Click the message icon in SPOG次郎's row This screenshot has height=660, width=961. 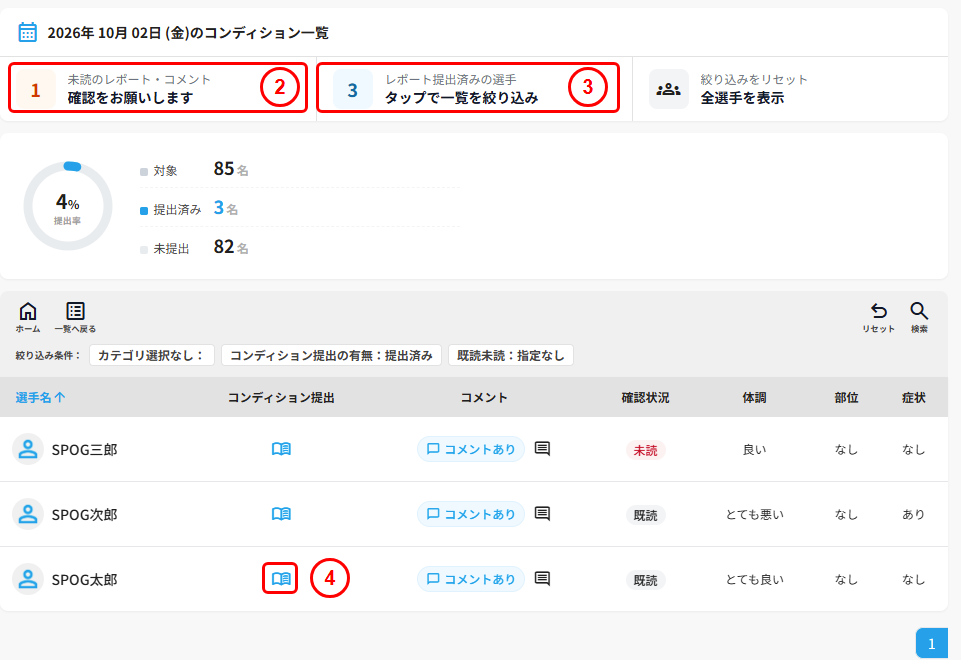tap(542, 514)
